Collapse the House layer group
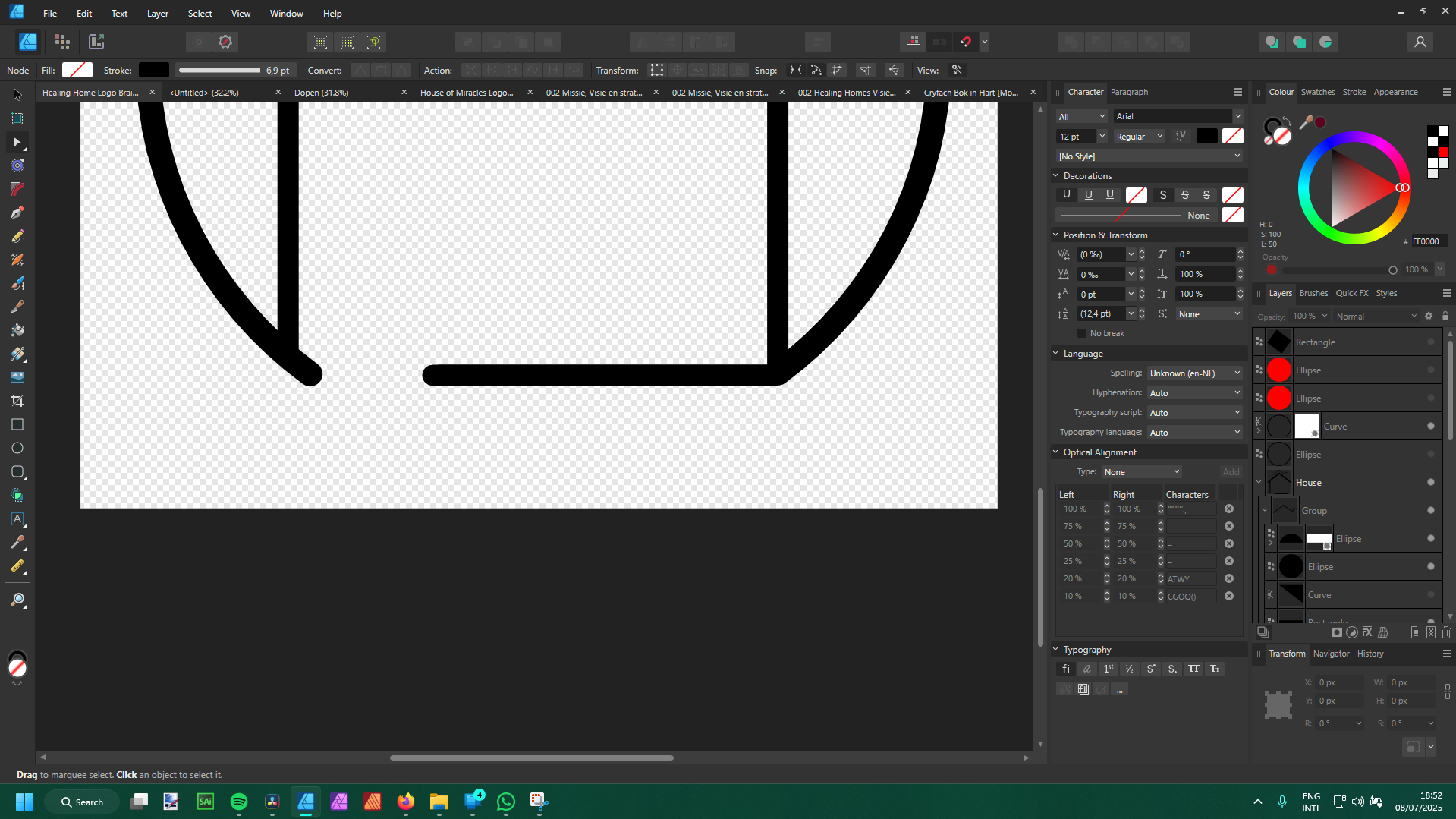 pos(1259,483)
